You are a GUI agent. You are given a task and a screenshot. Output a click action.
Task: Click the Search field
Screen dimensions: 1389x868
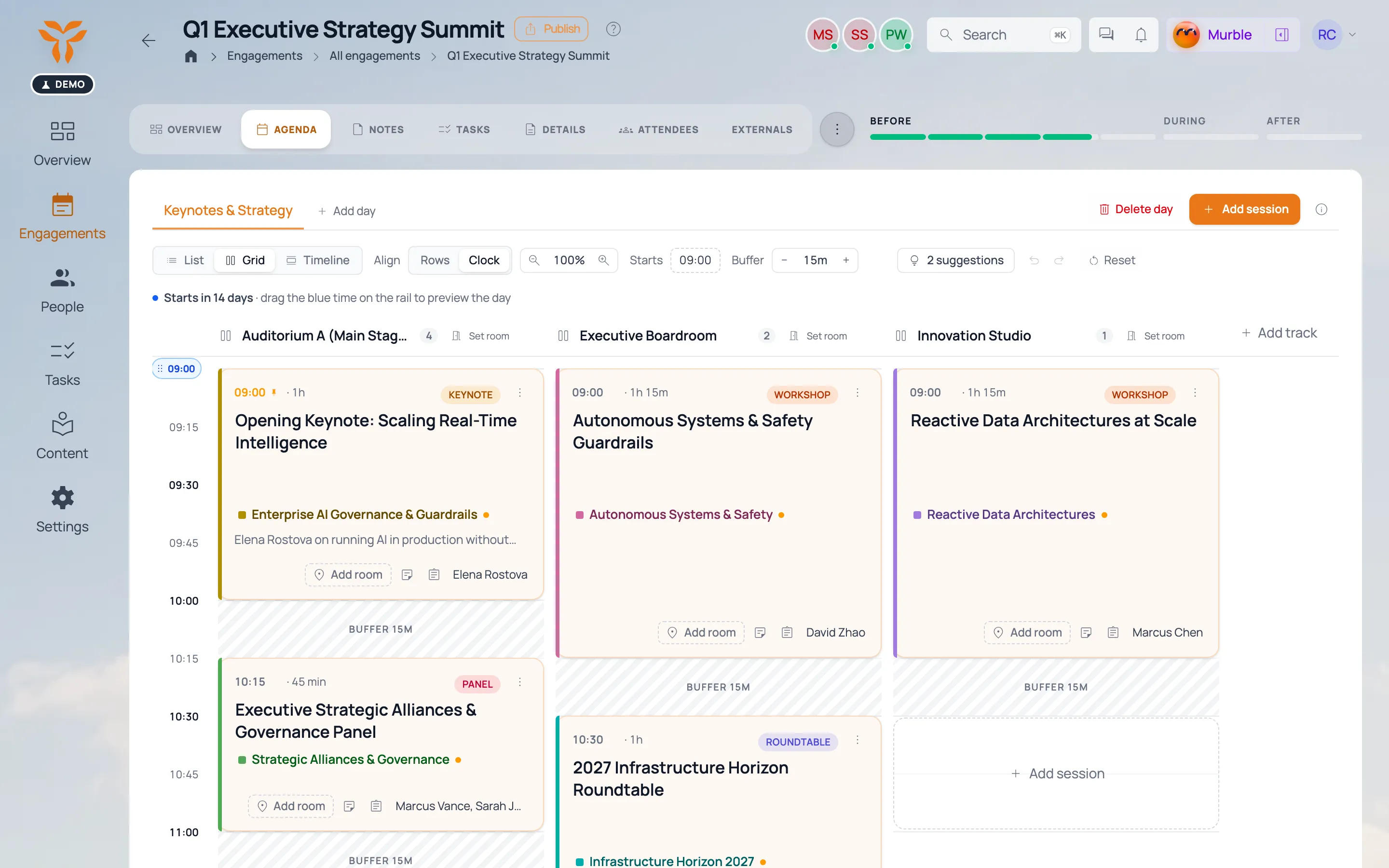[1004, 34]
